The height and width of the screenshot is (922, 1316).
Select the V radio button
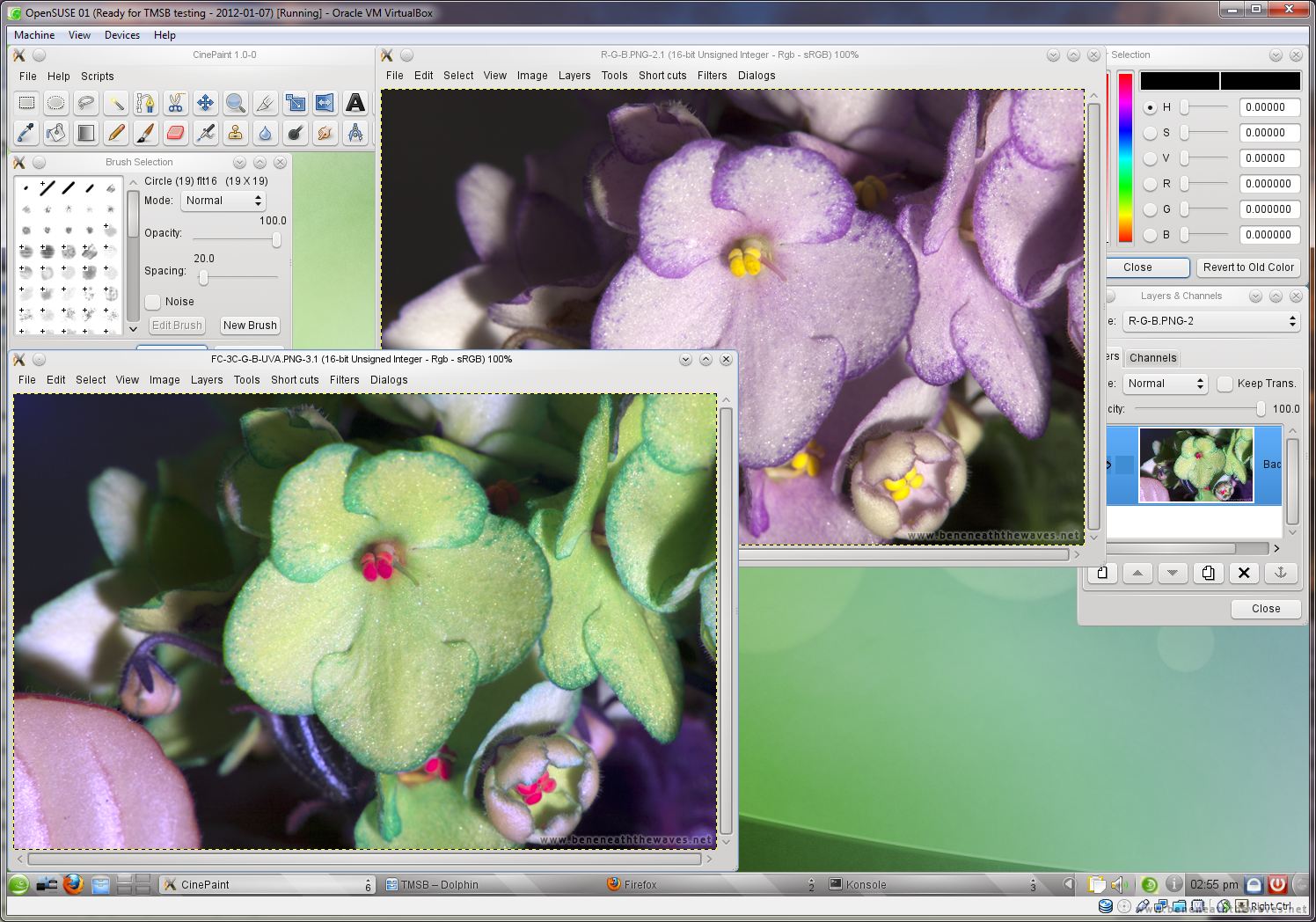(1150, 158)
